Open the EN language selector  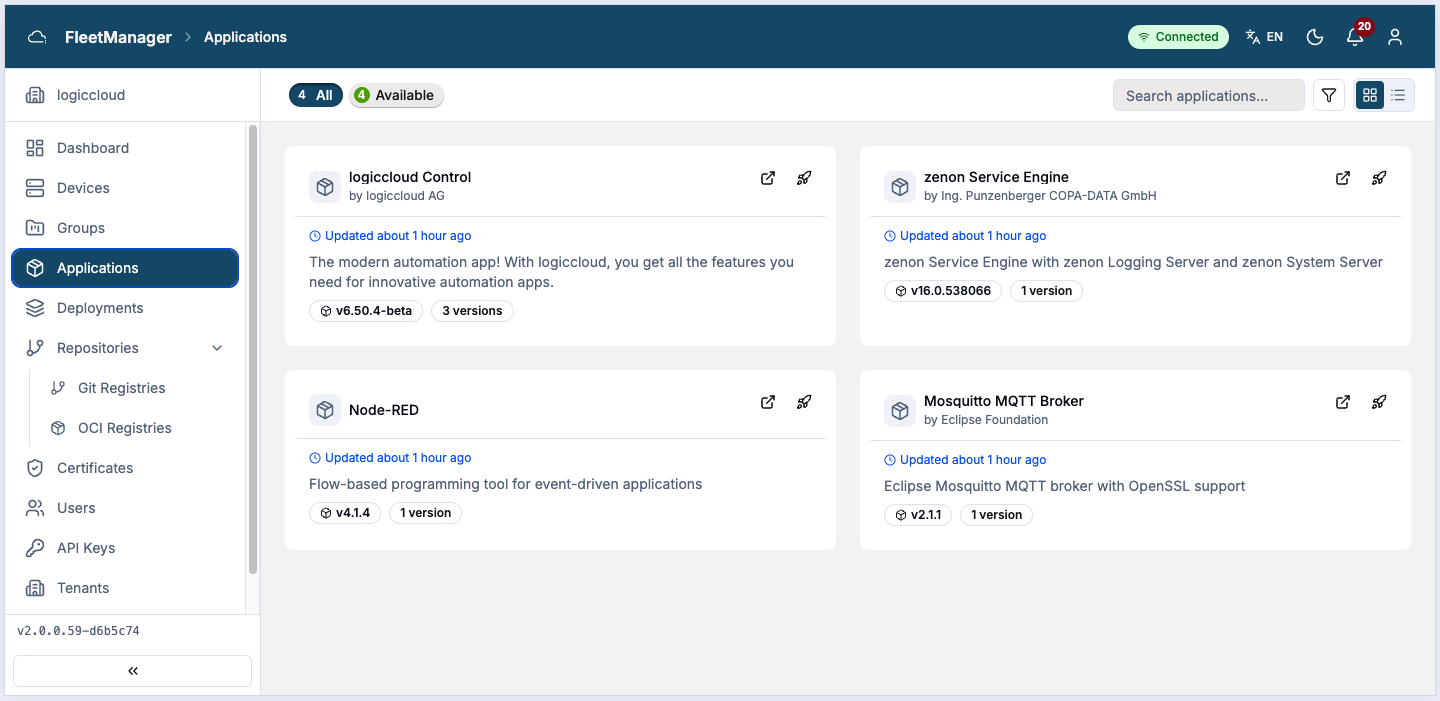tap(1264, 37)
